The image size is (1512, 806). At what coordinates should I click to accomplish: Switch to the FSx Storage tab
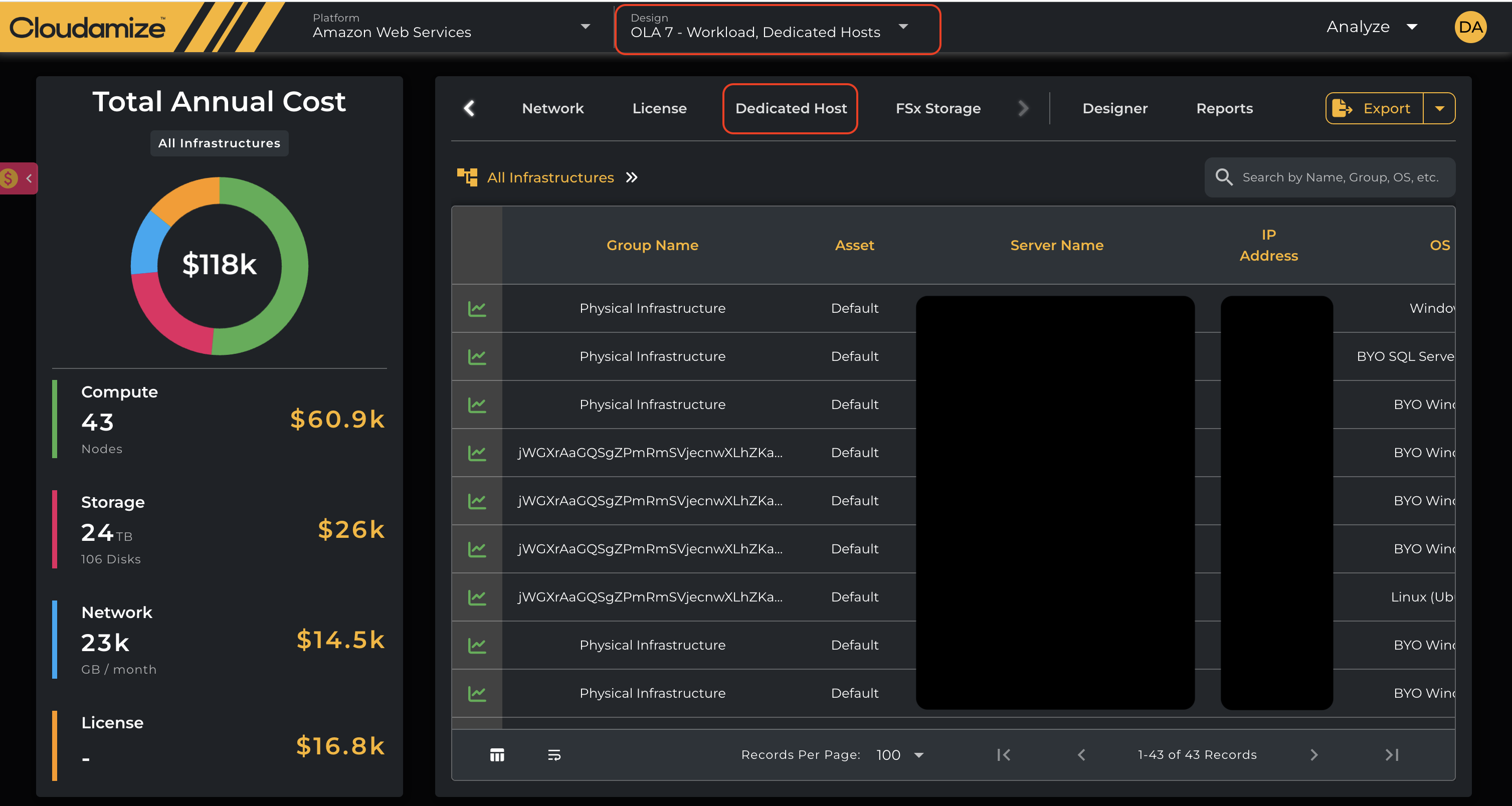click(937, 109)
